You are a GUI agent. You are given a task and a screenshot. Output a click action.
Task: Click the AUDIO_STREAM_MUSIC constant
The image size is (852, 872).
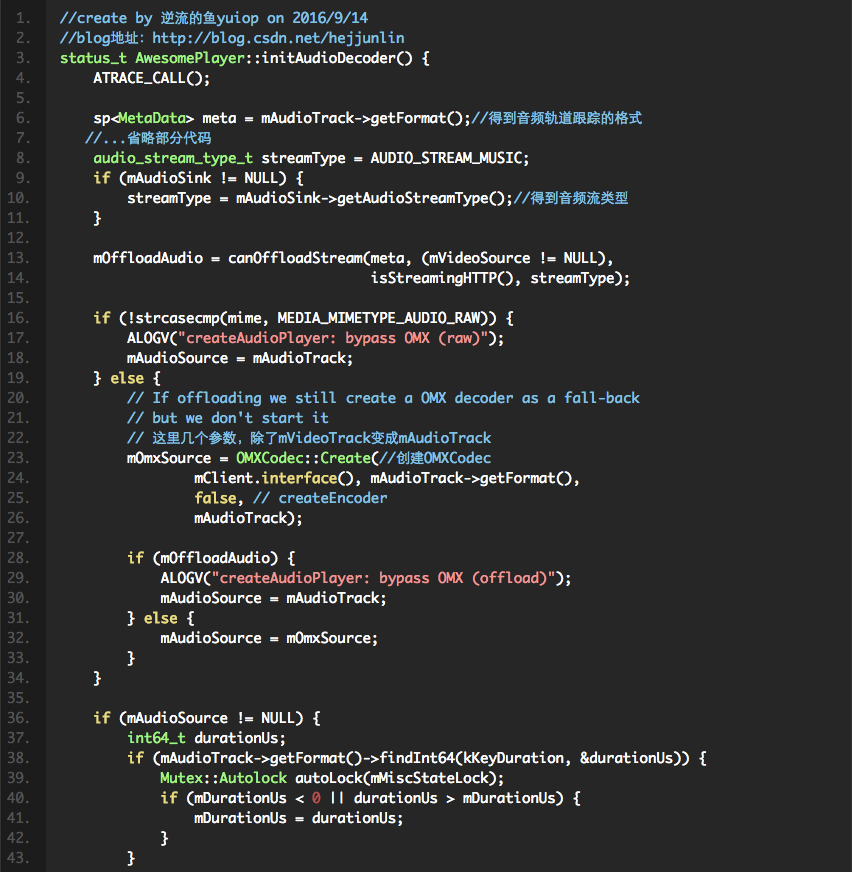pos(449,158)
